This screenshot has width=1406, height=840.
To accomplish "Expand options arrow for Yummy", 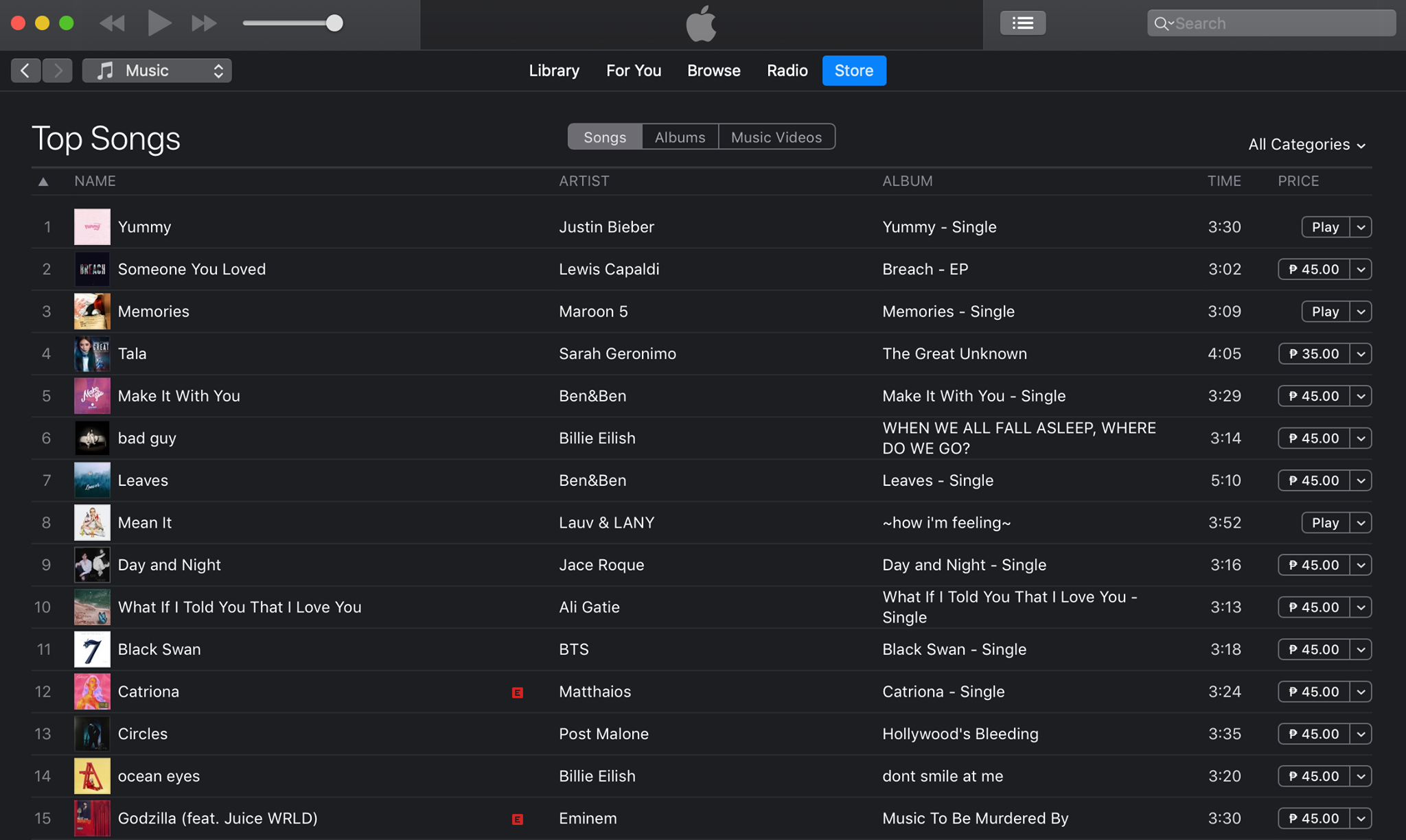I will pyautogui.click(x=1361, y=227).
